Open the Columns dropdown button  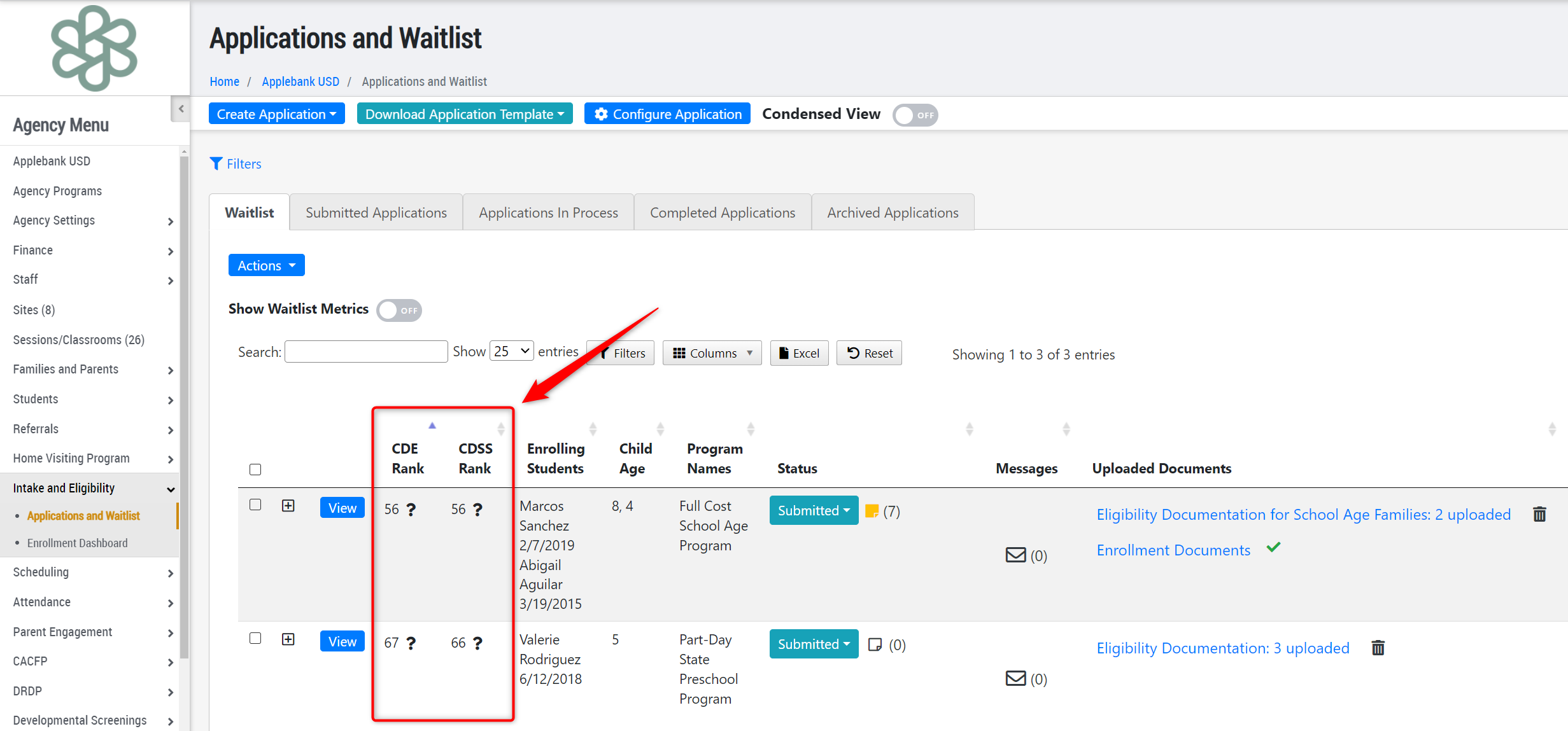712,353
